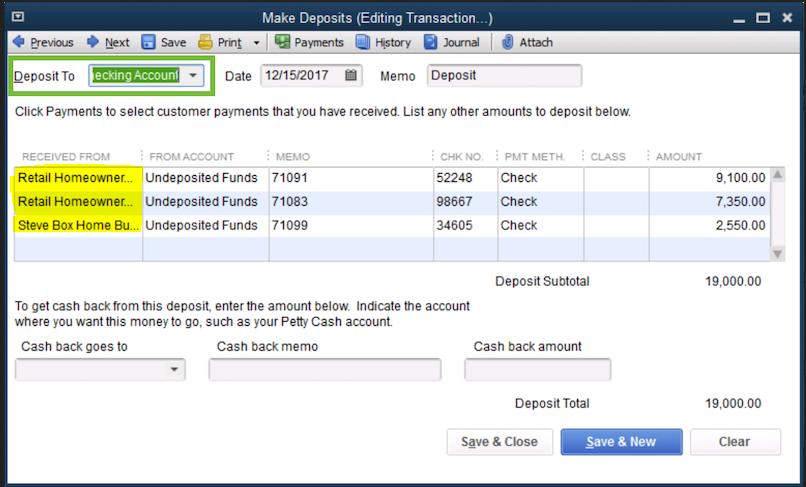Click the Save floppy disk icon
Image resolution: width=806 pixels, height=487 pixels.
click(148, 42)
